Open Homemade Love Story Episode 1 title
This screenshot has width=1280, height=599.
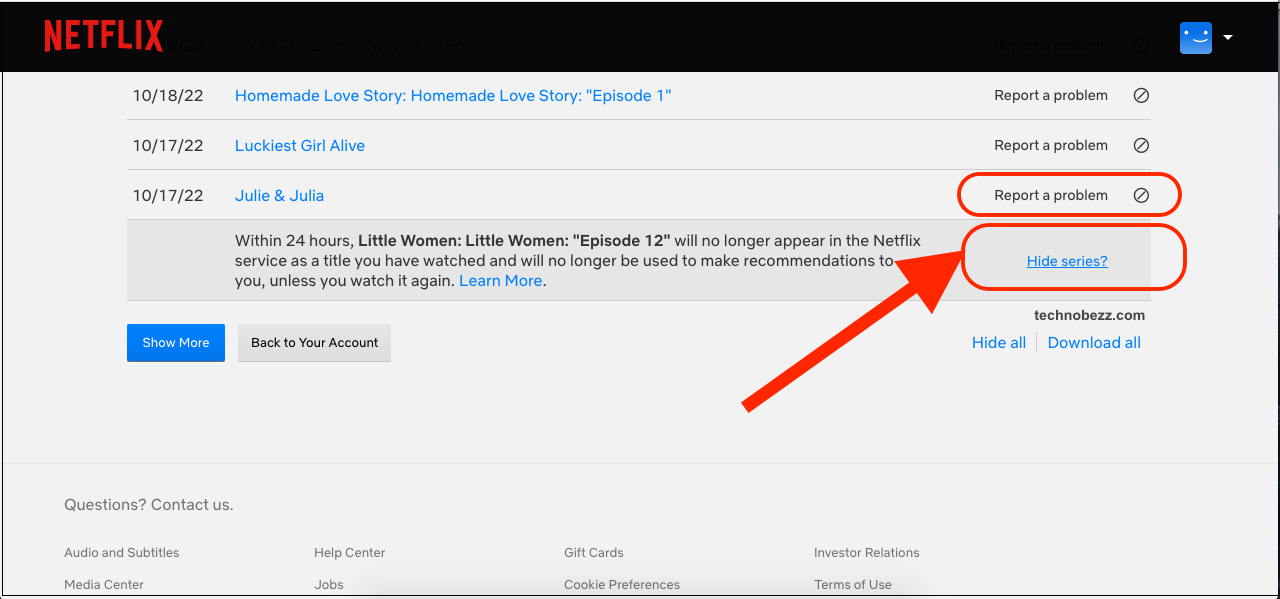pos(453,96)
